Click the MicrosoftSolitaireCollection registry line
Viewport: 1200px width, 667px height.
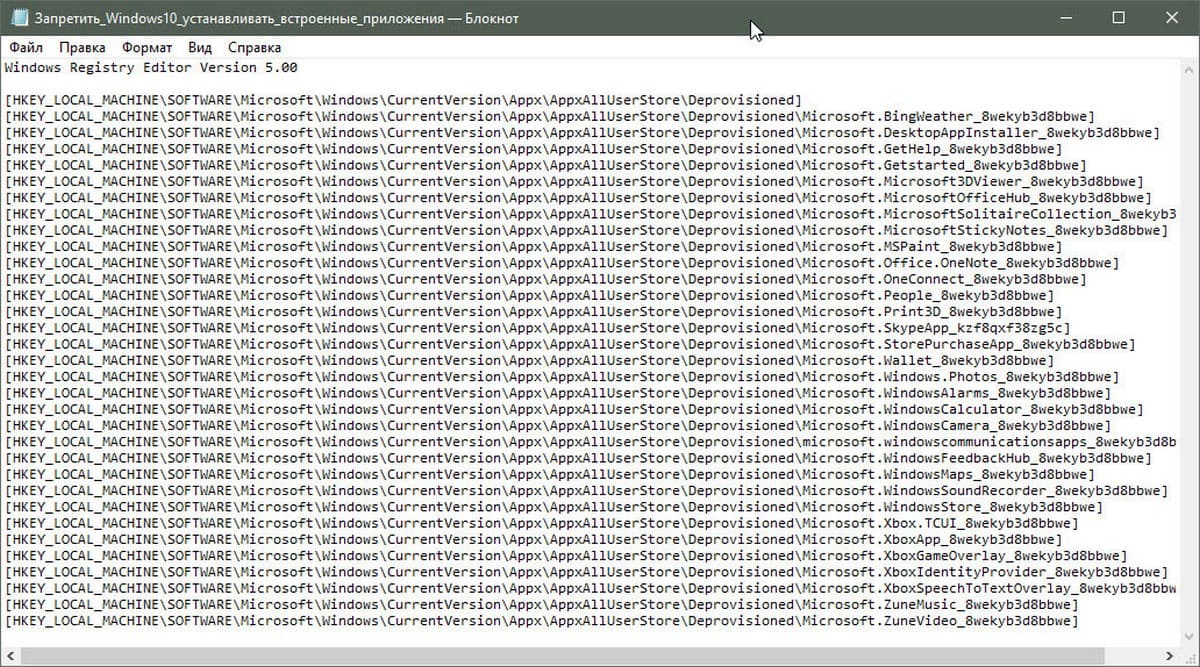pyautogui.click(x=590, y=214)
